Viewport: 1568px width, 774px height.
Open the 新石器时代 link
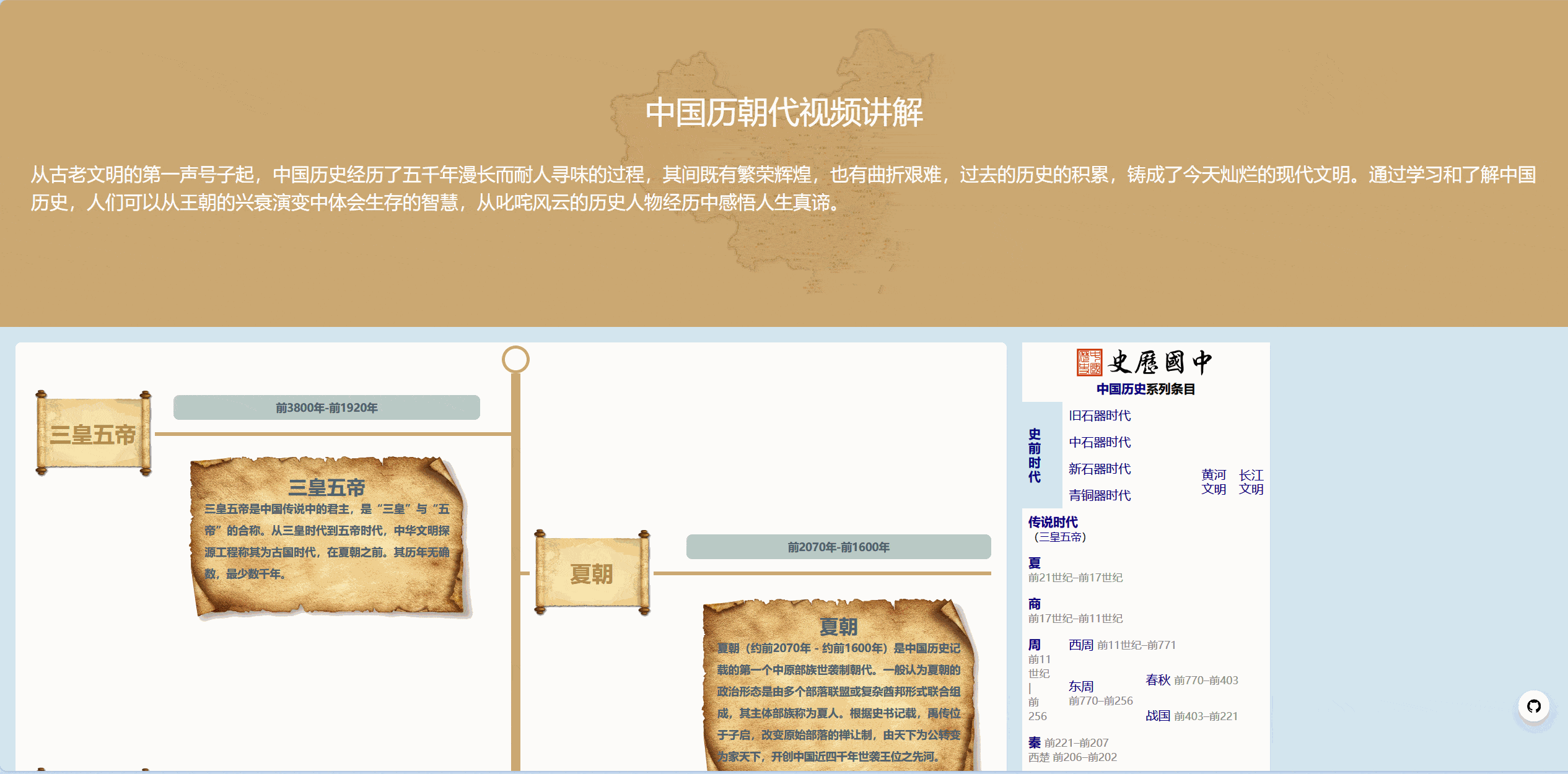[1100, 469]
